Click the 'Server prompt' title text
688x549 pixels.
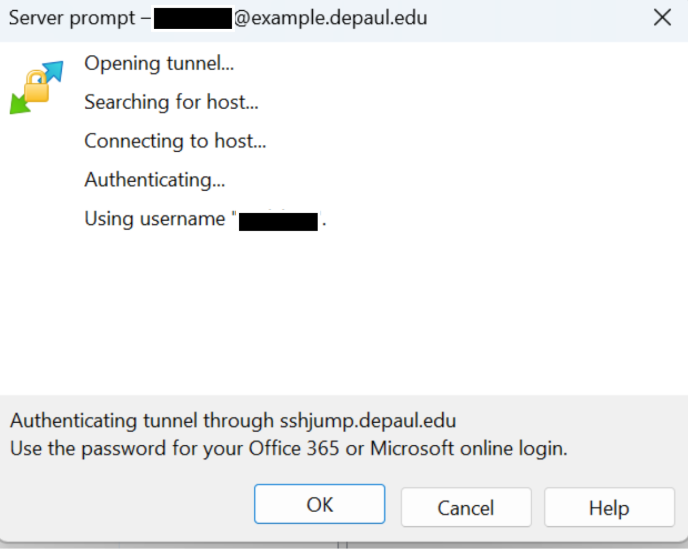(x=66, y=18)
